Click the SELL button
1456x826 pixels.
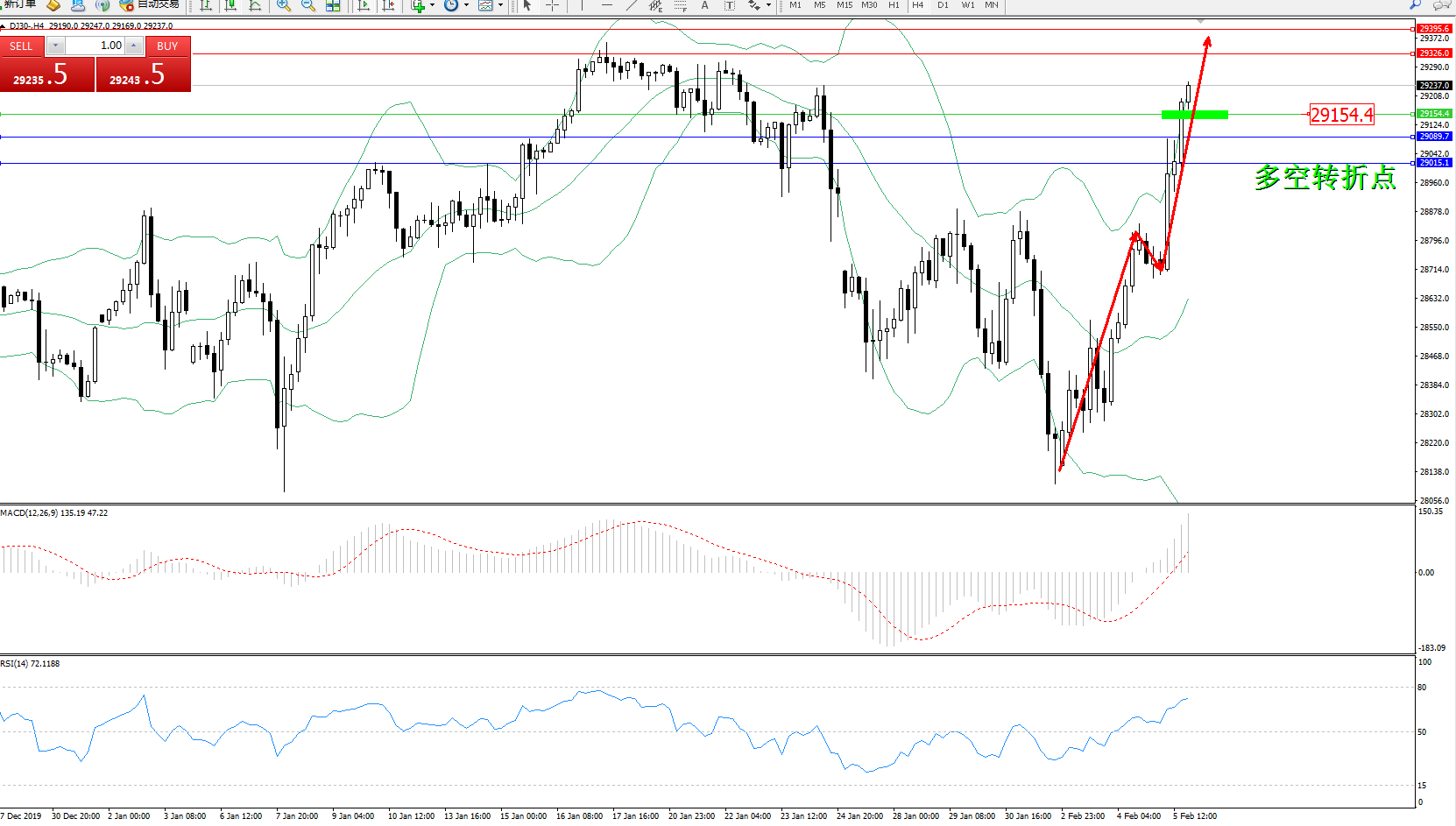pos(21,46)
